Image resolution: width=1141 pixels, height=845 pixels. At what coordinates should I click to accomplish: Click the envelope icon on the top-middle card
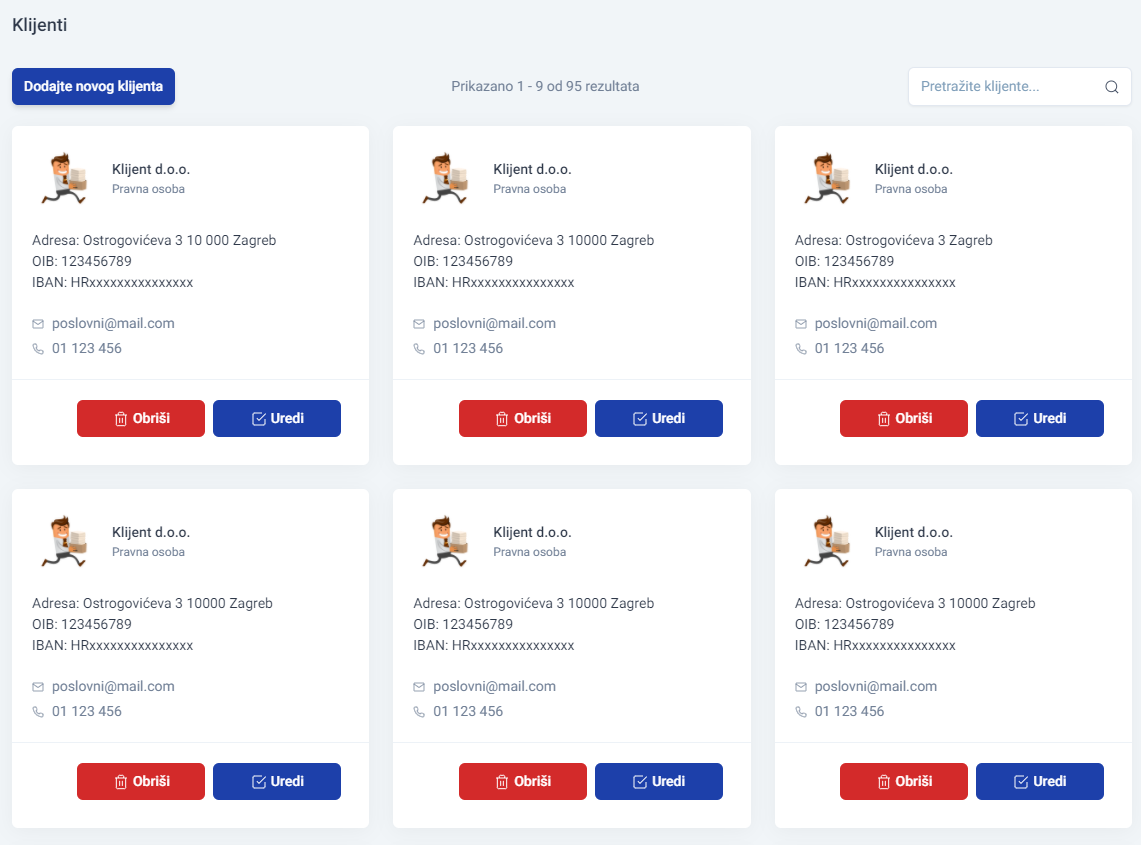pyautogui.click(x=419, y=324)
